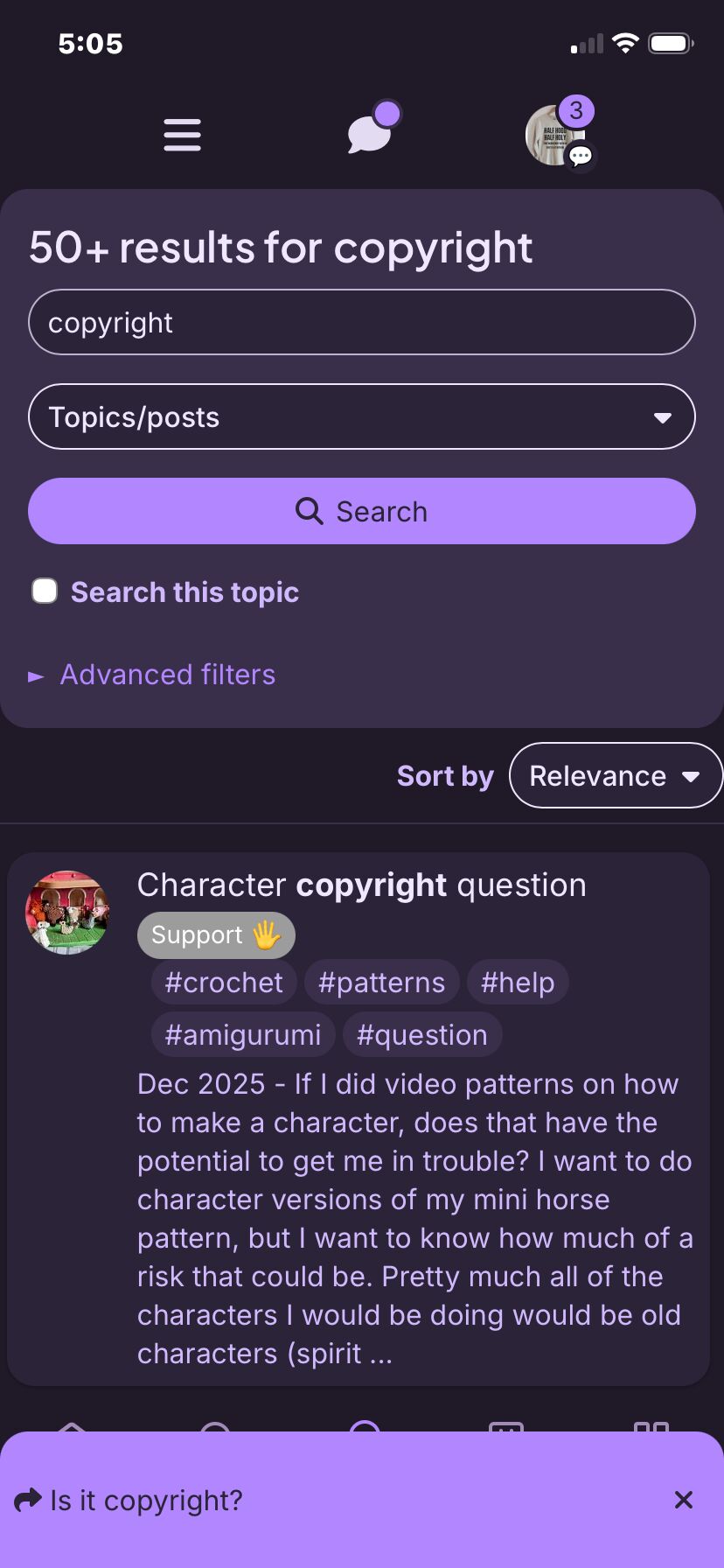Select the #patterns tag
The image size is (724, 1568).
coord(381,983)
